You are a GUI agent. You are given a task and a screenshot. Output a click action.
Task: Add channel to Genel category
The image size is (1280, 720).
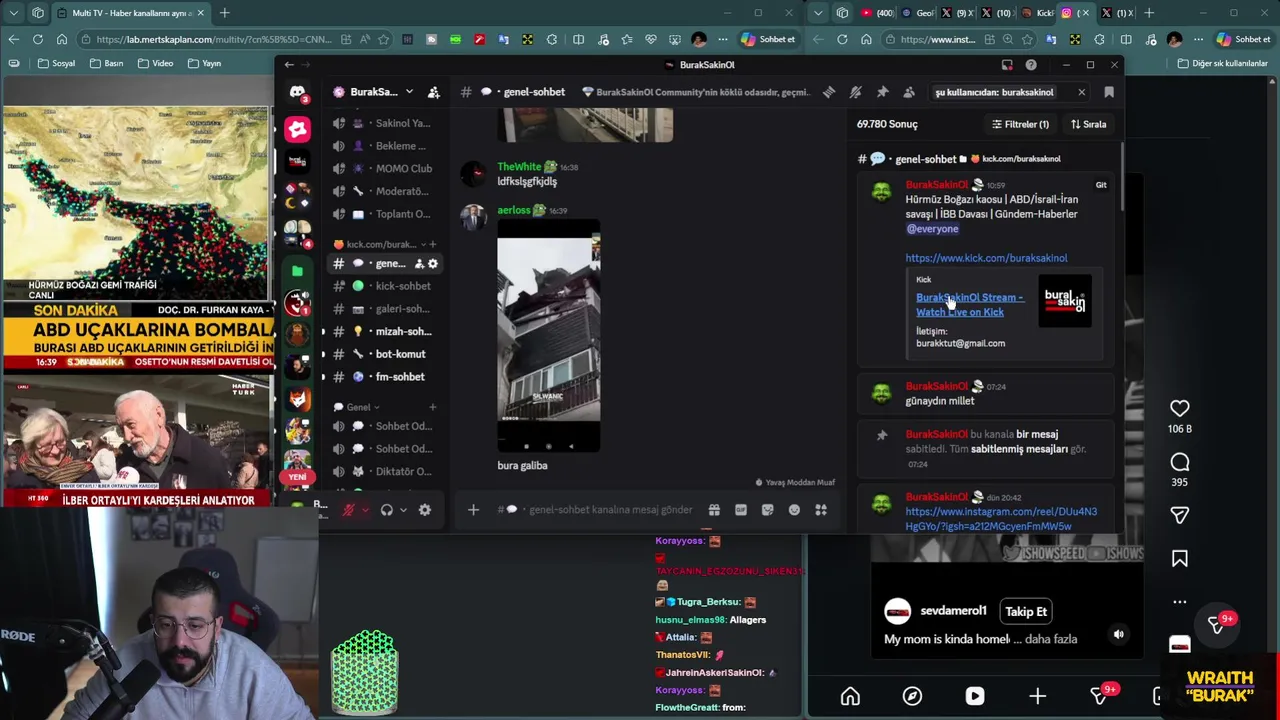tap(433, 407)
